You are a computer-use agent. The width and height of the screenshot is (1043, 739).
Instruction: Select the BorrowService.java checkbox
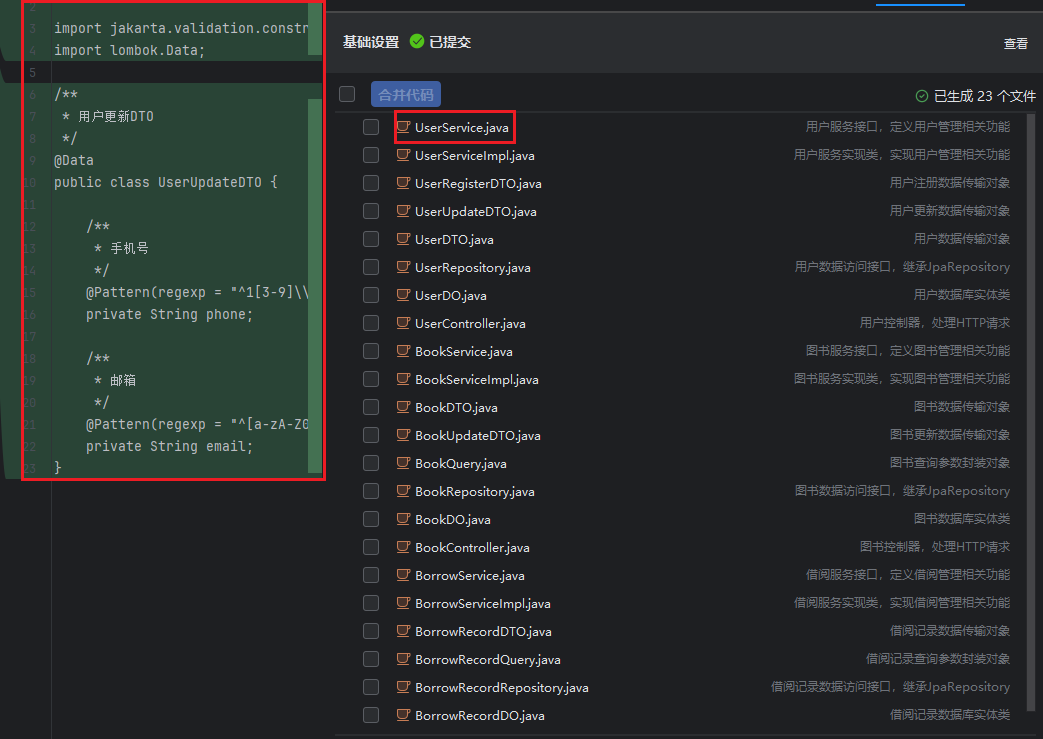click(x=371, y=575)
